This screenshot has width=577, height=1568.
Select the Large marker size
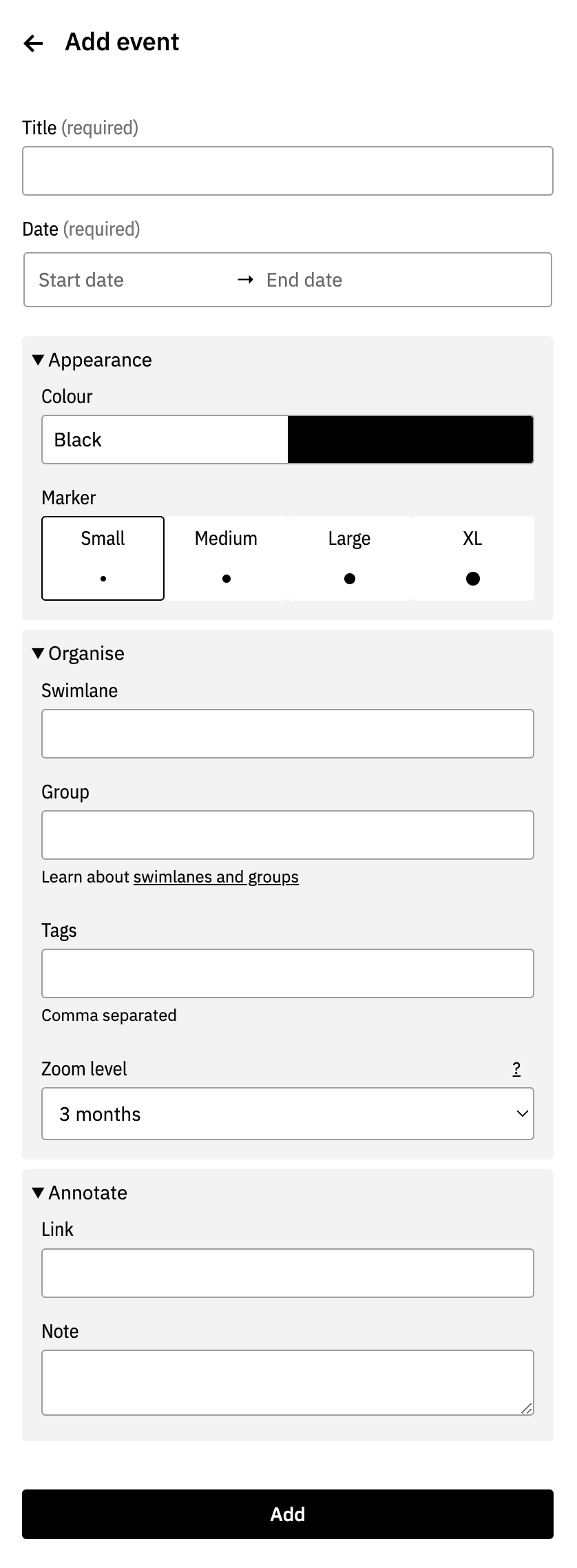pyautogui.click(x=349, y=558)
